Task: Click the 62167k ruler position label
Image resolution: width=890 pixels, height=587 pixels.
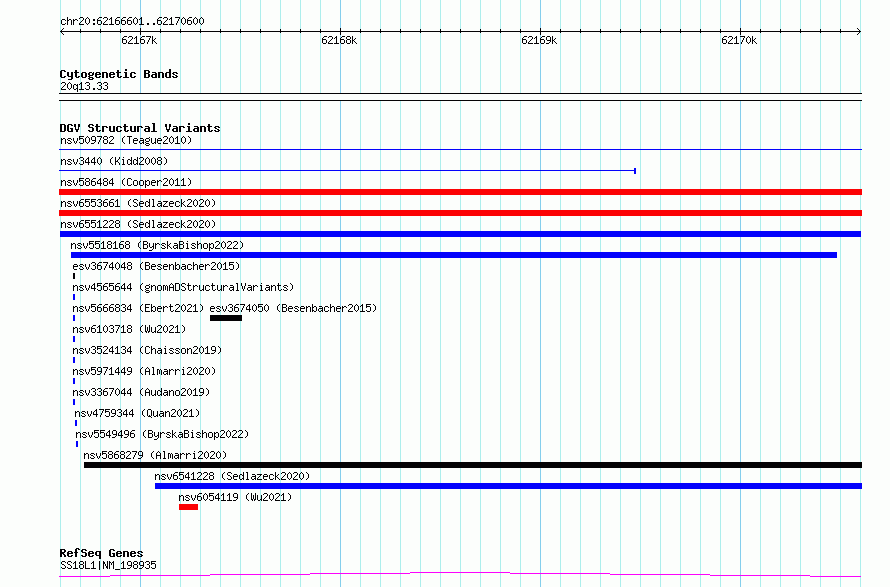Action: (139, 40)
